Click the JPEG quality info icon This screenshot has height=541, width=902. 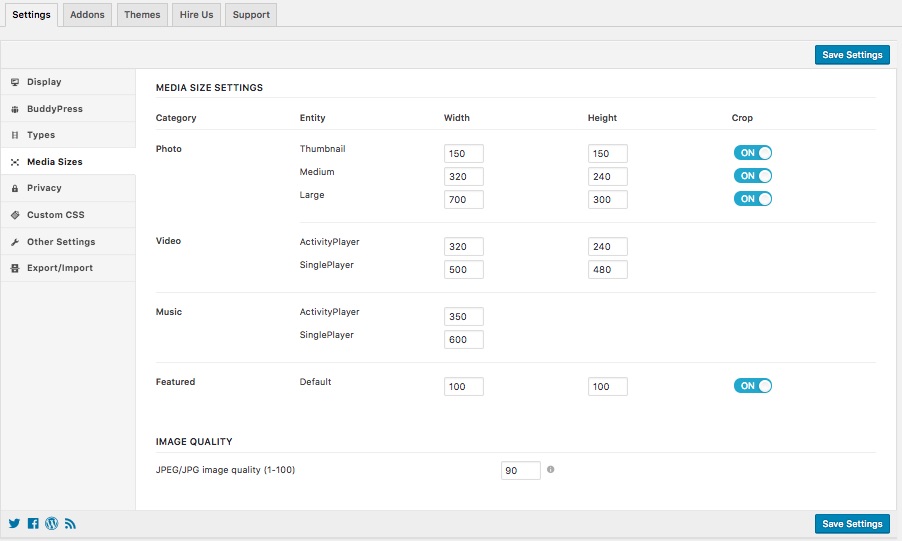[551, 469]
